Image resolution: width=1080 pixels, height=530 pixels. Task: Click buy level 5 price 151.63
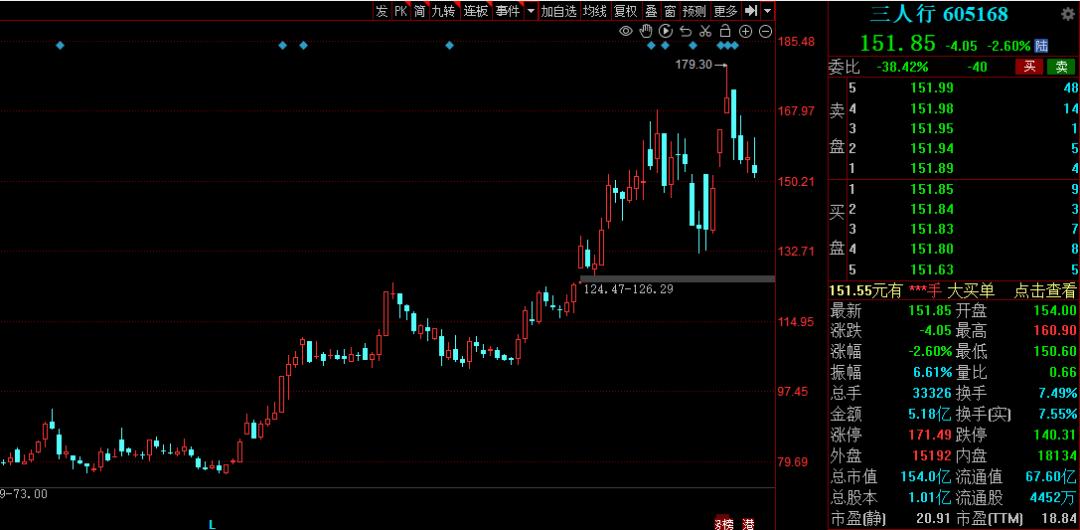pyautogui.click(x=931, y=269)
